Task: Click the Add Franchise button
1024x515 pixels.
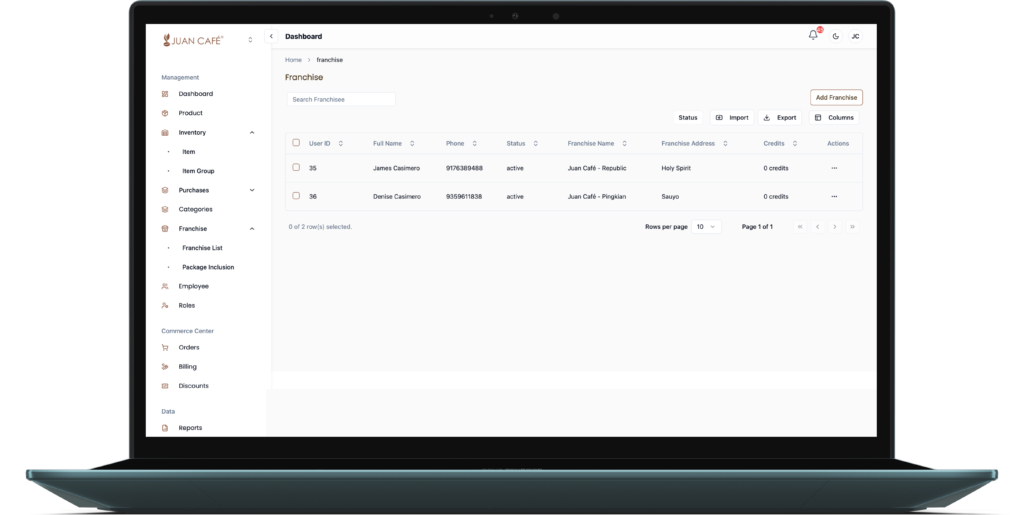Action: point(836,98)
